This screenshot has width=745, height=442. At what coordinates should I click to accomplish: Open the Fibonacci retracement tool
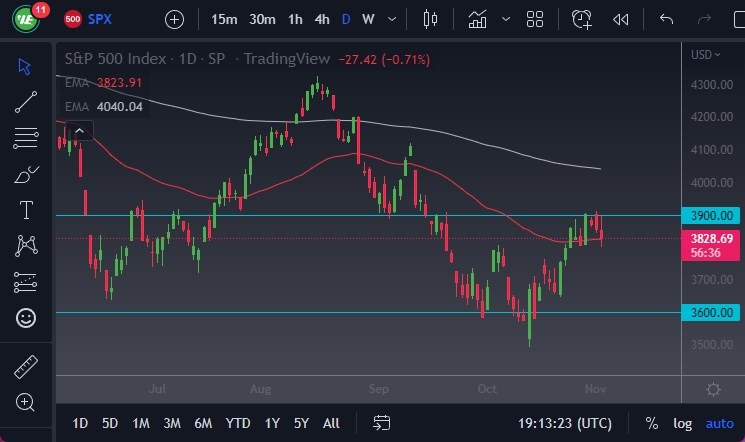26,137
